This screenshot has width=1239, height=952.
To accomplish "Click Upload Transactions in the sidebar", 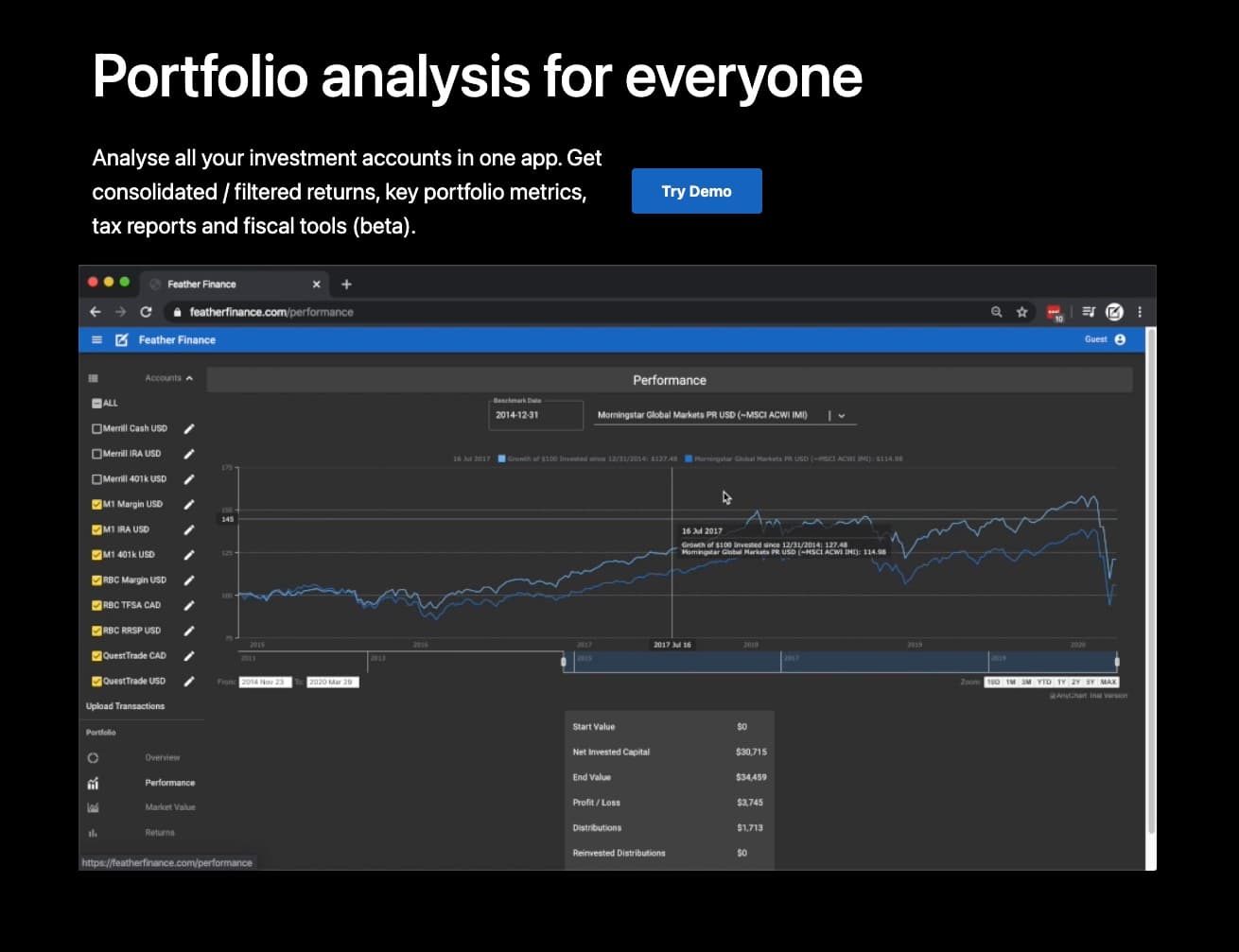I will 126,706.
